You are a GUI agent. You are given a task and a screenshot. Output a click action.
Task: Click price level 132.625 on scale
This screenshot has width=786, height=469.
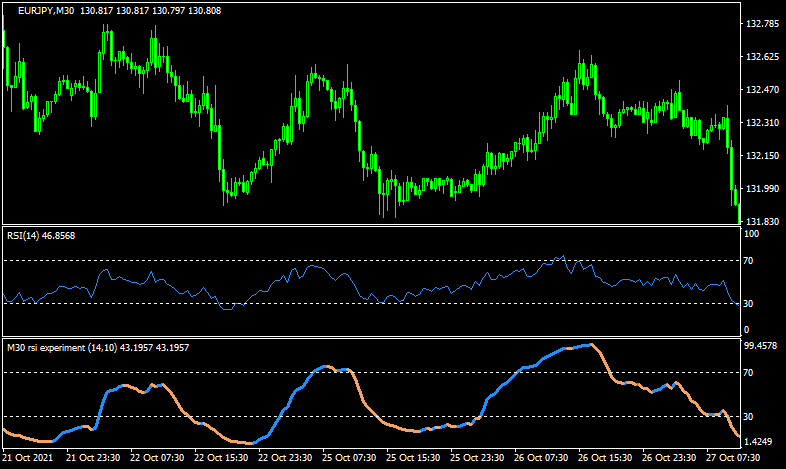coord(762,57)
